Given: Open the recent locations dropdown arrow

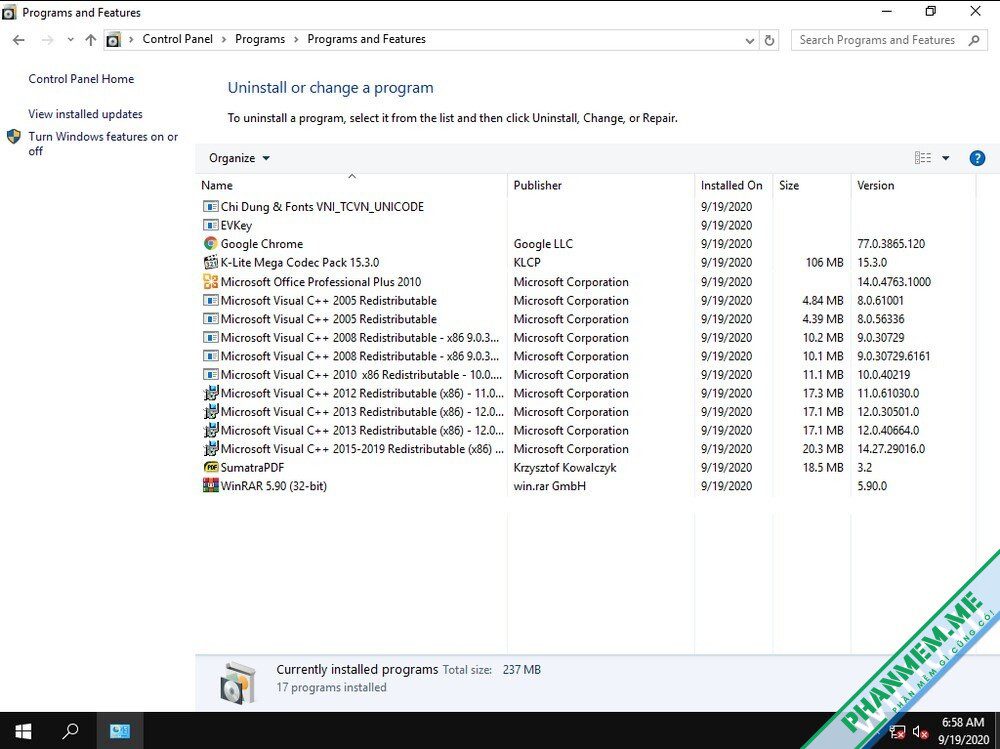Looking at the screenshot, I should (70, 40).
